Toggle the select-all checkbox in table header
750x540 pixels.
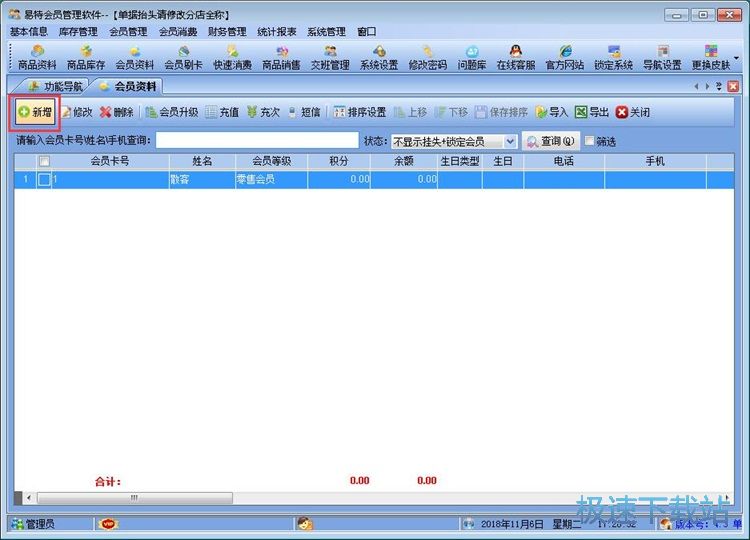[44, 161]
